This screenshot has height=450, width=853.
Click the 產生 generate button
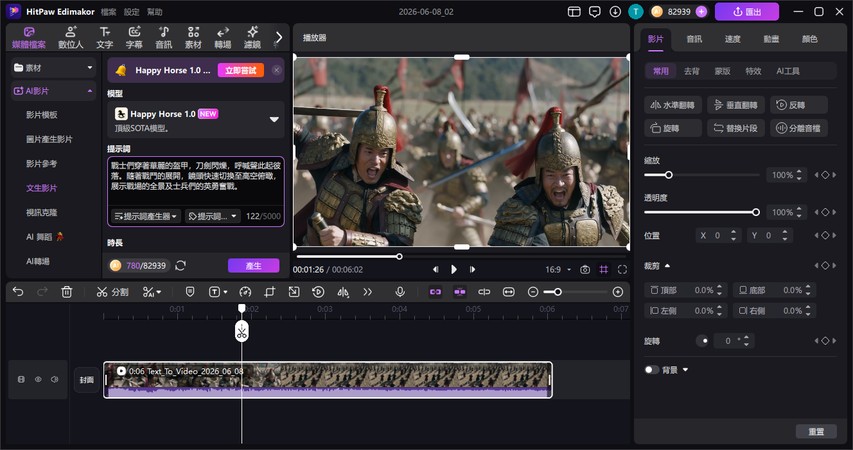pos(254,266)
